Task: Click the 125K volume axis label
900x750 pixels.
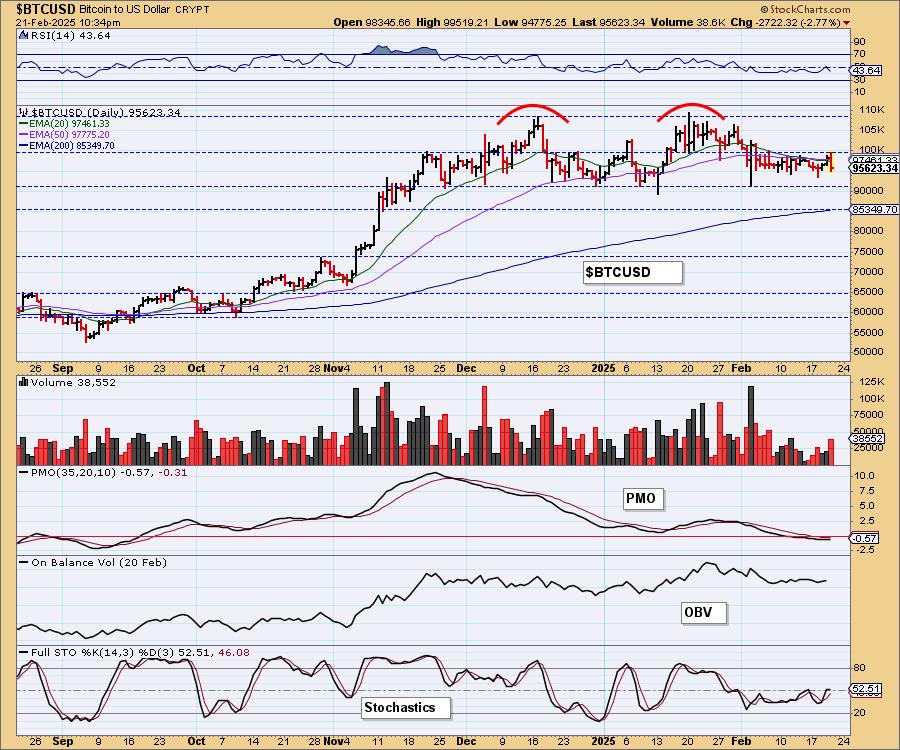Action: (871, 382)
